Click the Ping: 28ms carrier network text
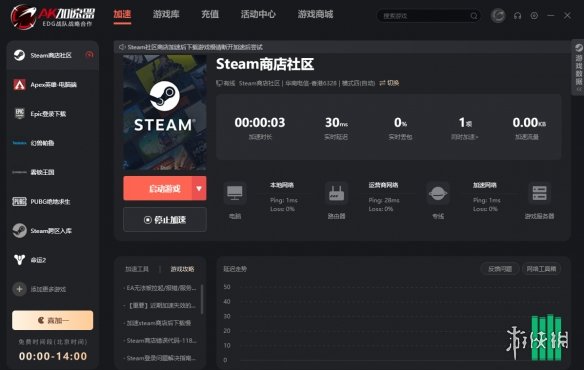Viewport: 584px width, 370px height. point(384,200)
